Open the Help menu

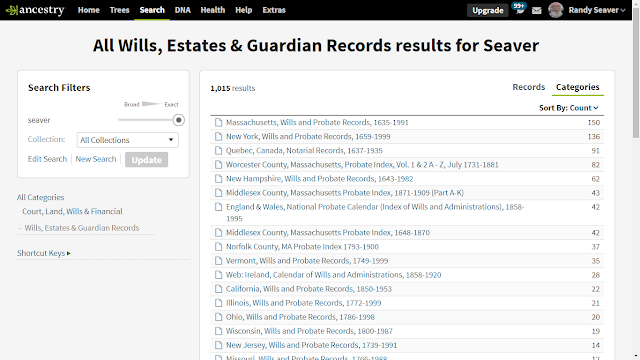coord(244,10)
